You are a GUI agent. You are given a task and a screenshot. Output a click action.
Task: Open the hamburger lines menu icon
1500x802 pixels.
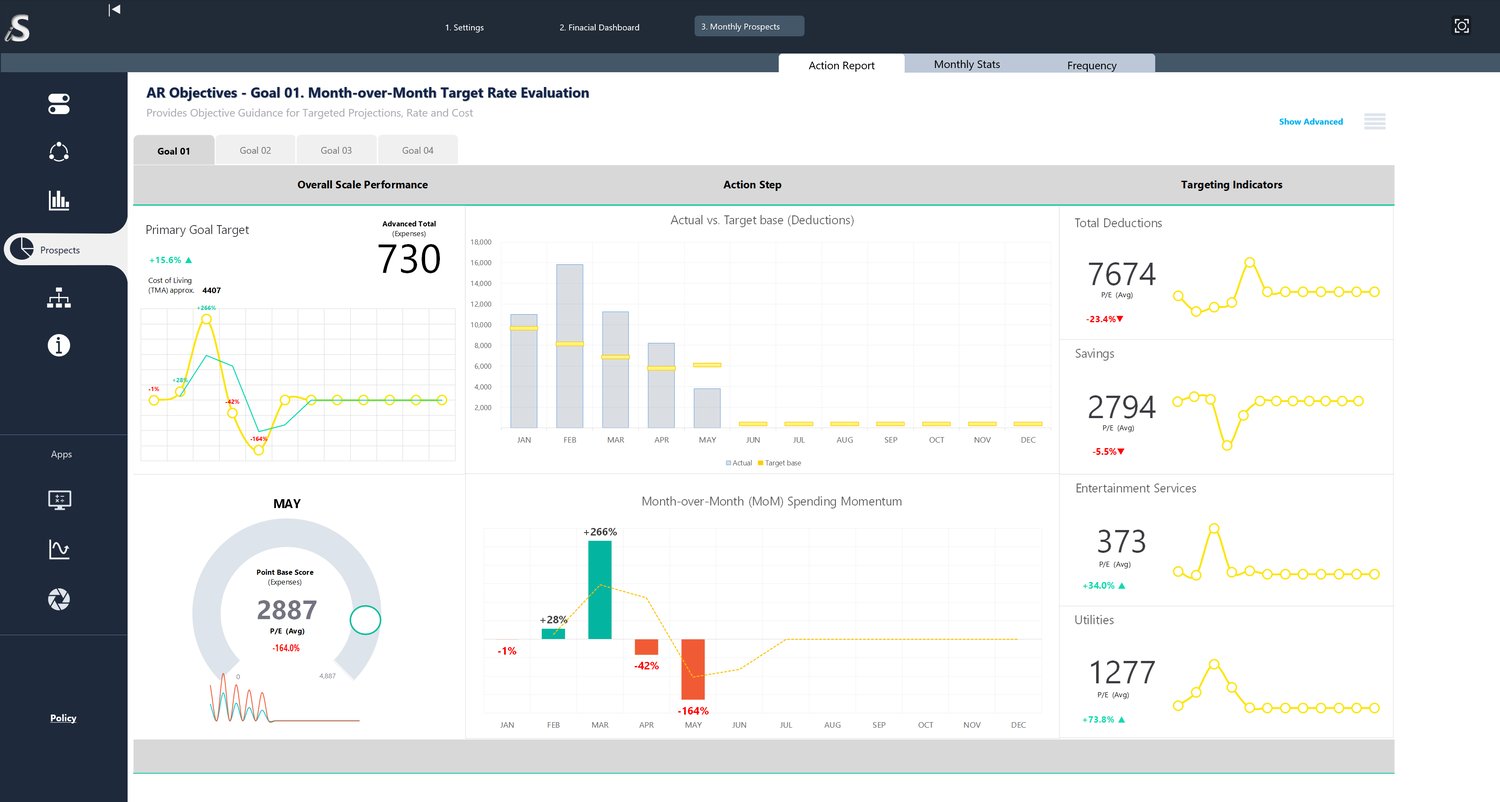[x=1375, y=122]
